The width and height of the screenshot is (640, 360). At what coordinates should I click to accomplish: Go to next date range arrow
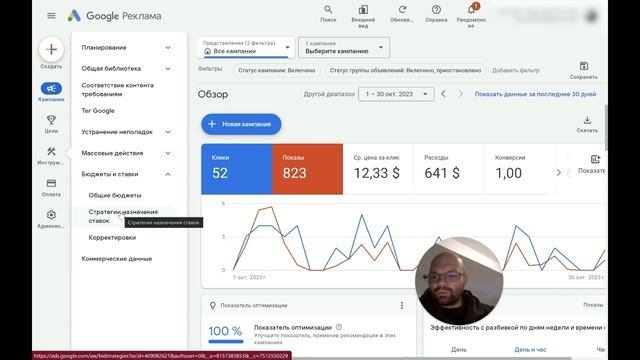pyautogui.click(x=460, y=94)
